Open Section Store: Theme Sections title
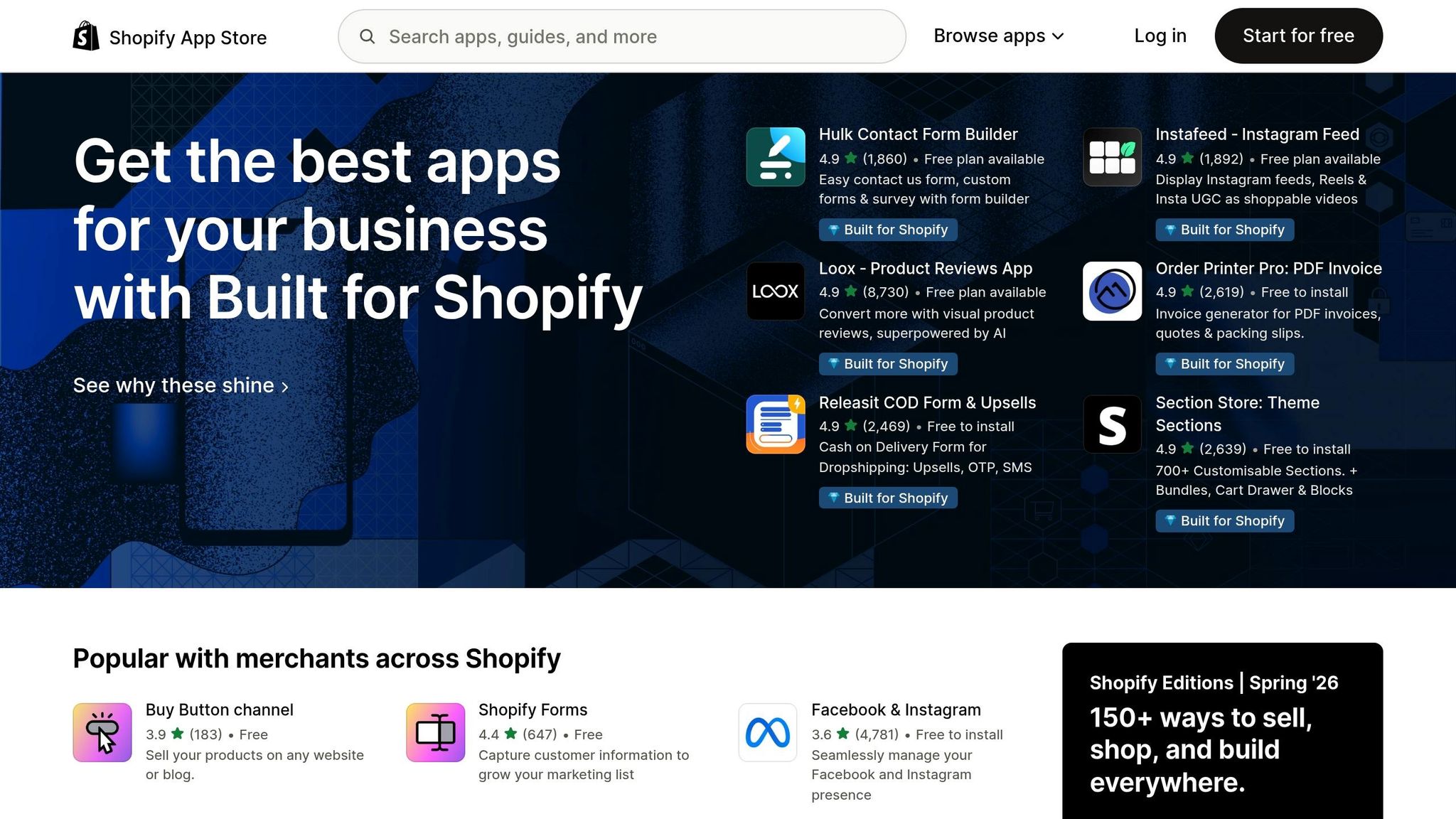The width and height of the screenshot is (1456, 819). (x=1238, y=414)
